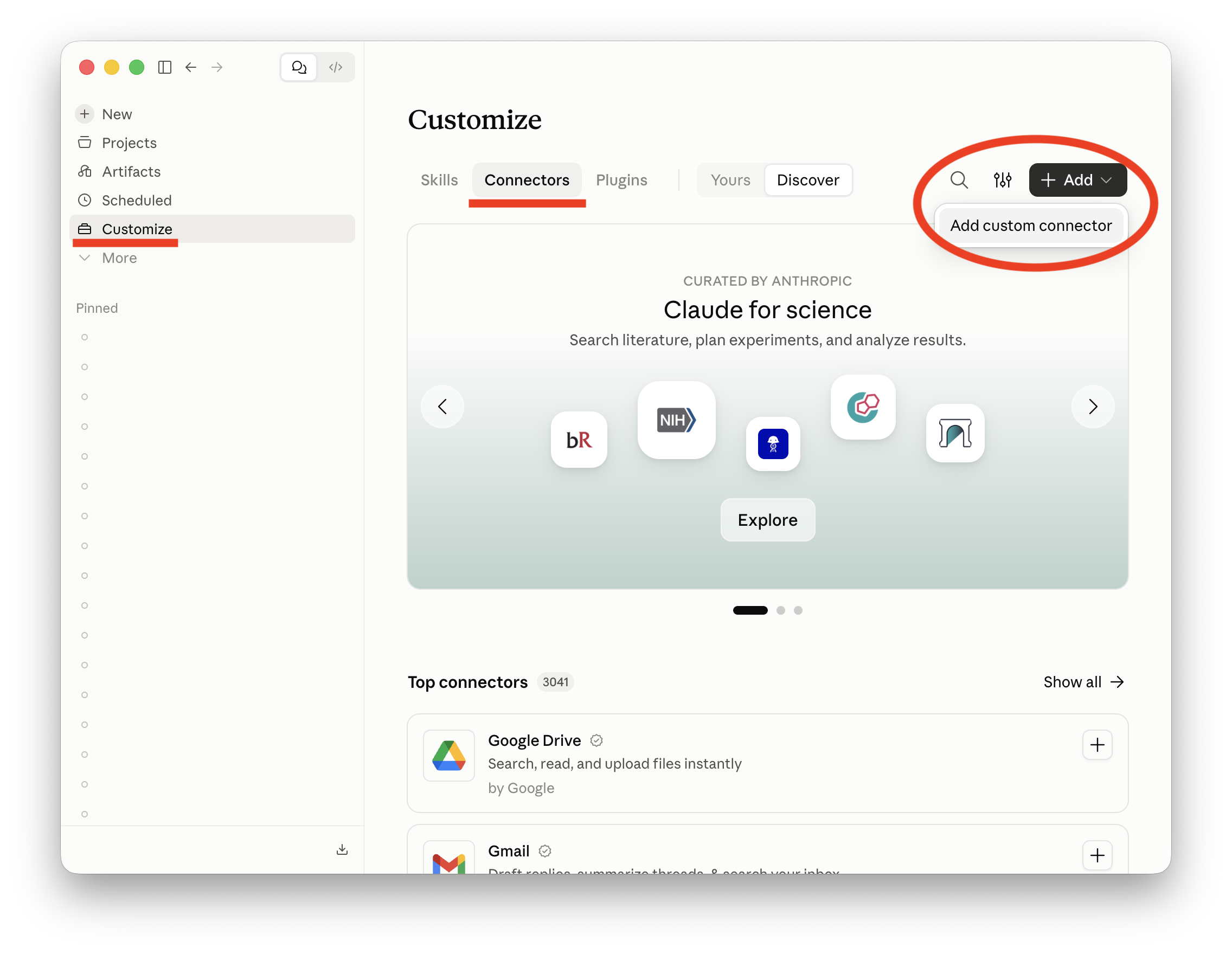Click the blue scientist connector icon
Screen dimensions: 1232x954
point(773,444)
